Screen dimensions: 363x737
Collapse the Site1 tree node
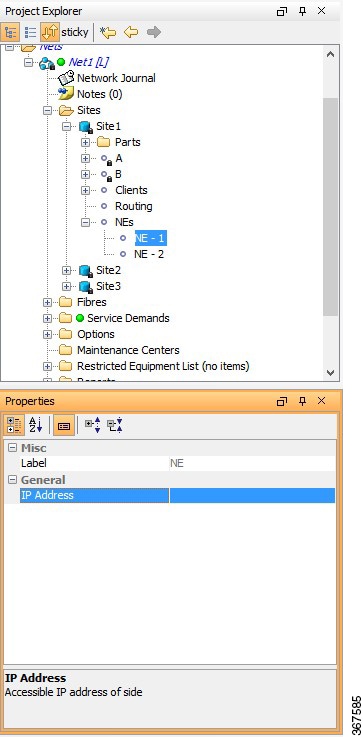66,126
